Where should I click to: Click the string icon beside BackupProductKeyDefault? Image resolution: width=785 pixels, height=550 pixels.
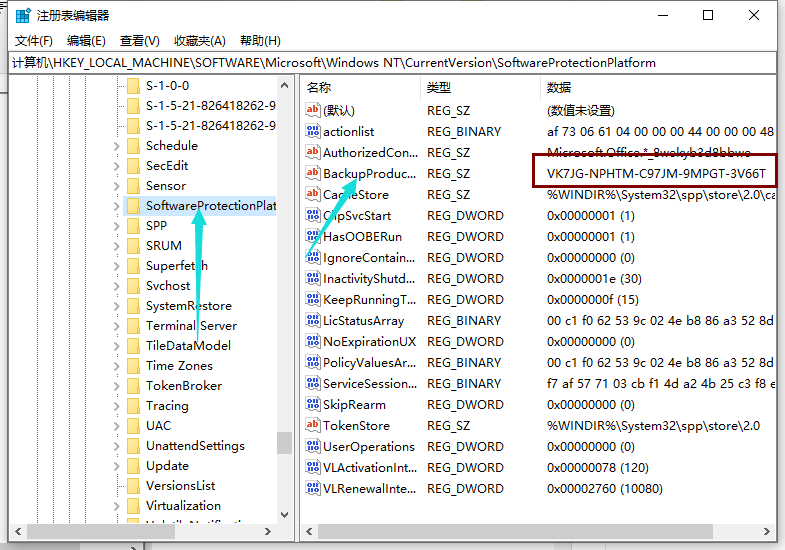click(x=313, y=173)
